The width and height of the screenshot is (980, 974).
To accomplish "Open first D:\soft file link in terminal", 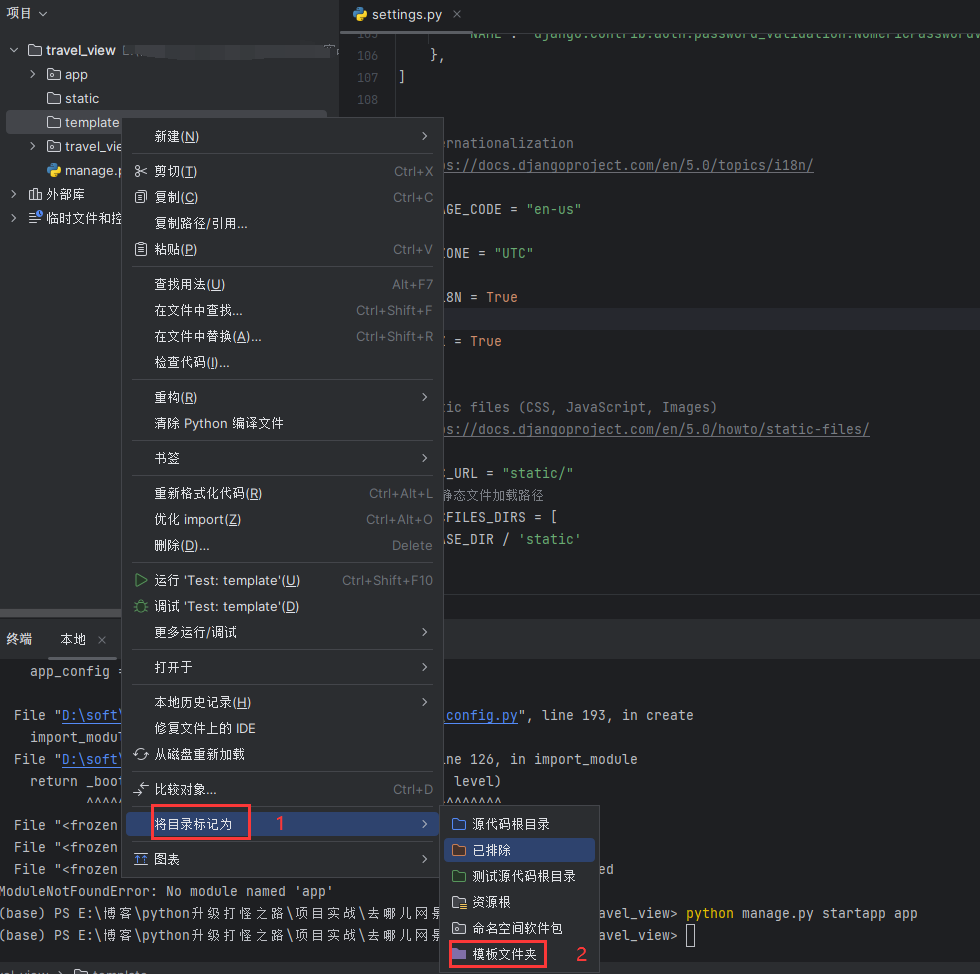I will pos(91,715).
